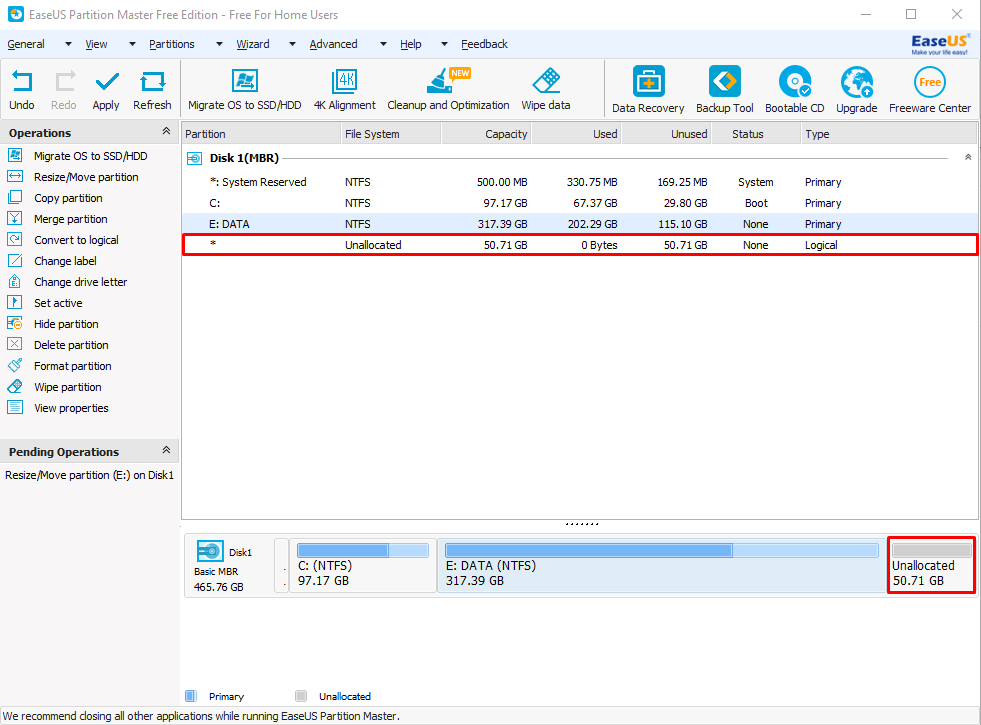Select Wipe partition operation

click(x=68, y=387)
